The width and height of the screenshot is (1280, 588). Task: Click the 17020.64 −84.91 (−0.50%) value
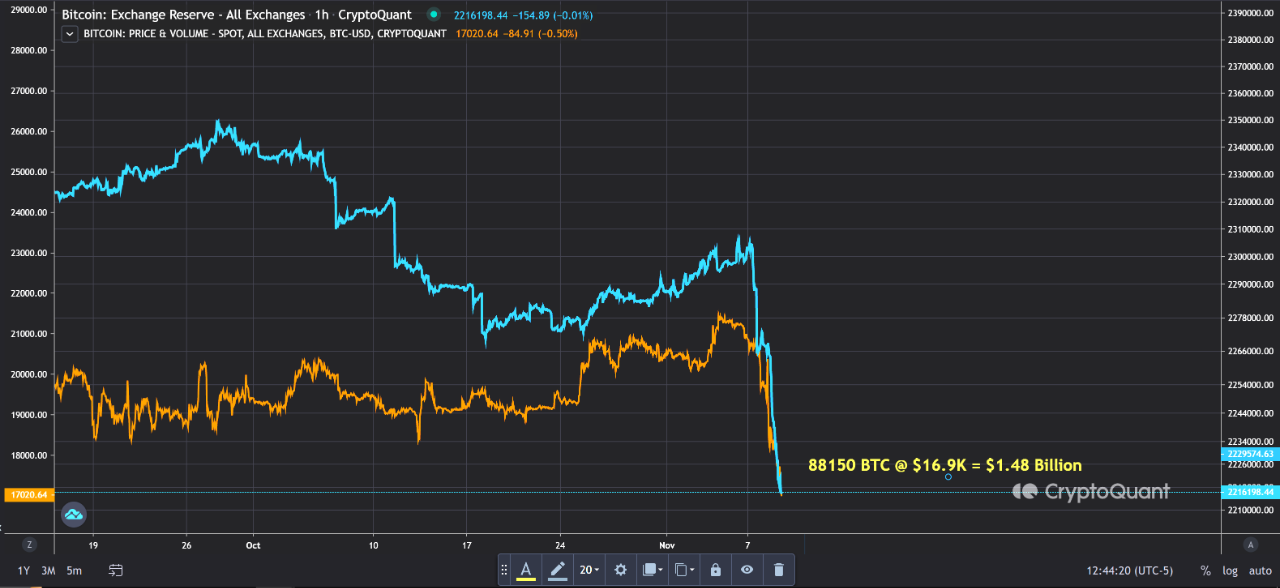tap(516, 33)
